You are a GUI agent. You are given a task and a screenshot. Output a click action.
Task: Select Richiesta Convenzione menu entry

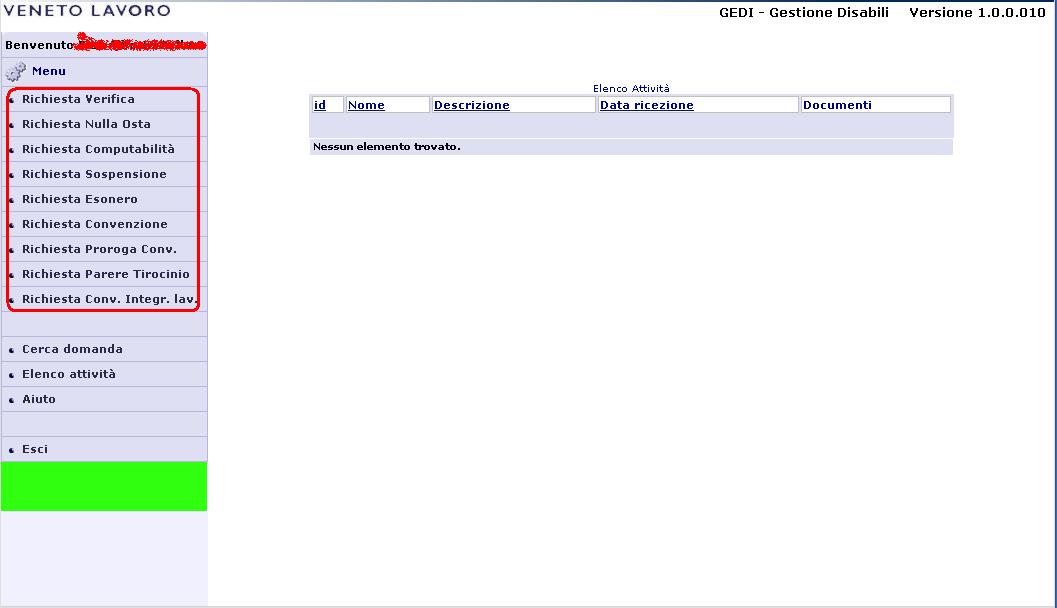(95, 224)
